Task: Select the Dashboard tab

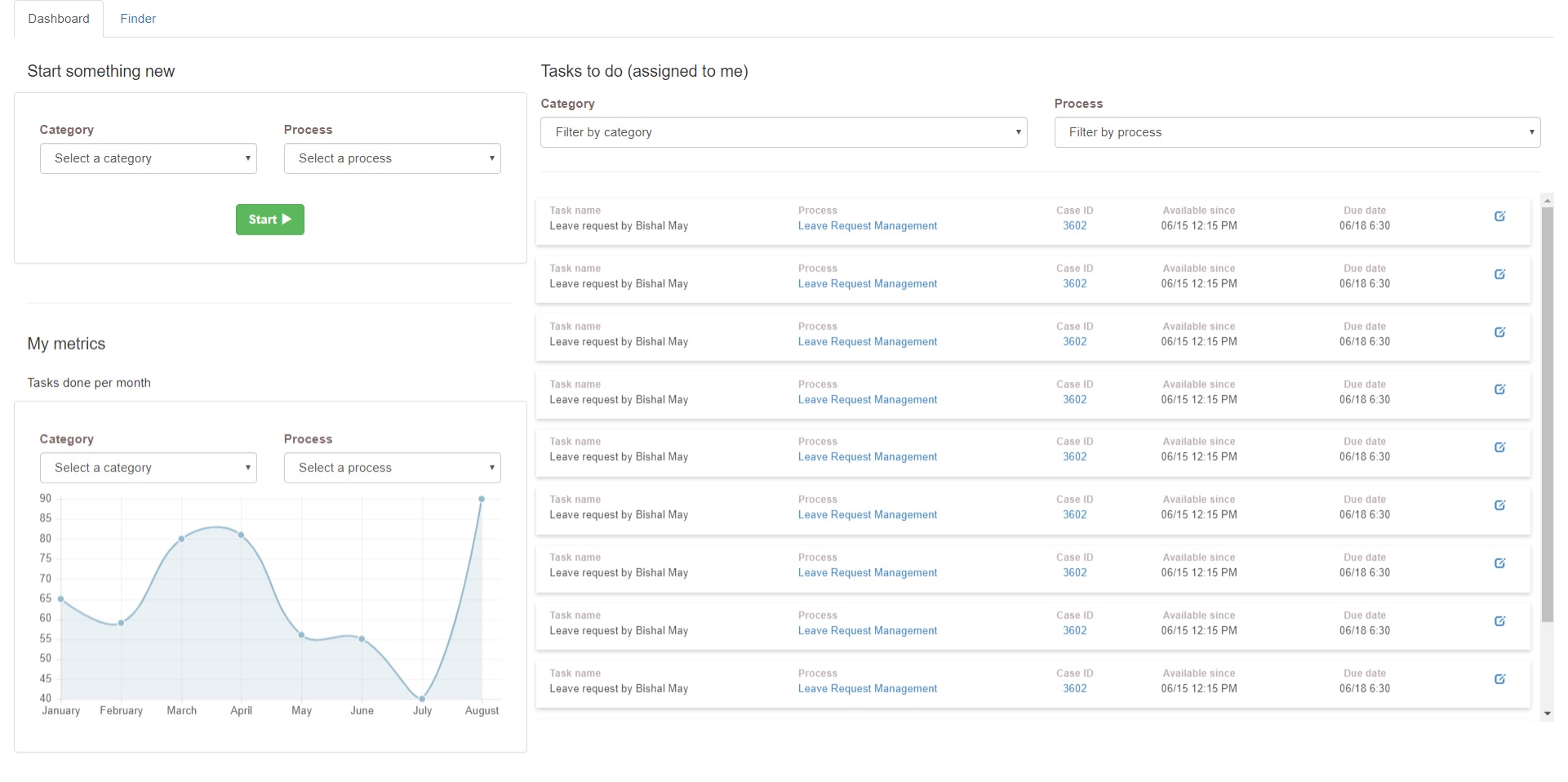Action: (x=59, y=19)
